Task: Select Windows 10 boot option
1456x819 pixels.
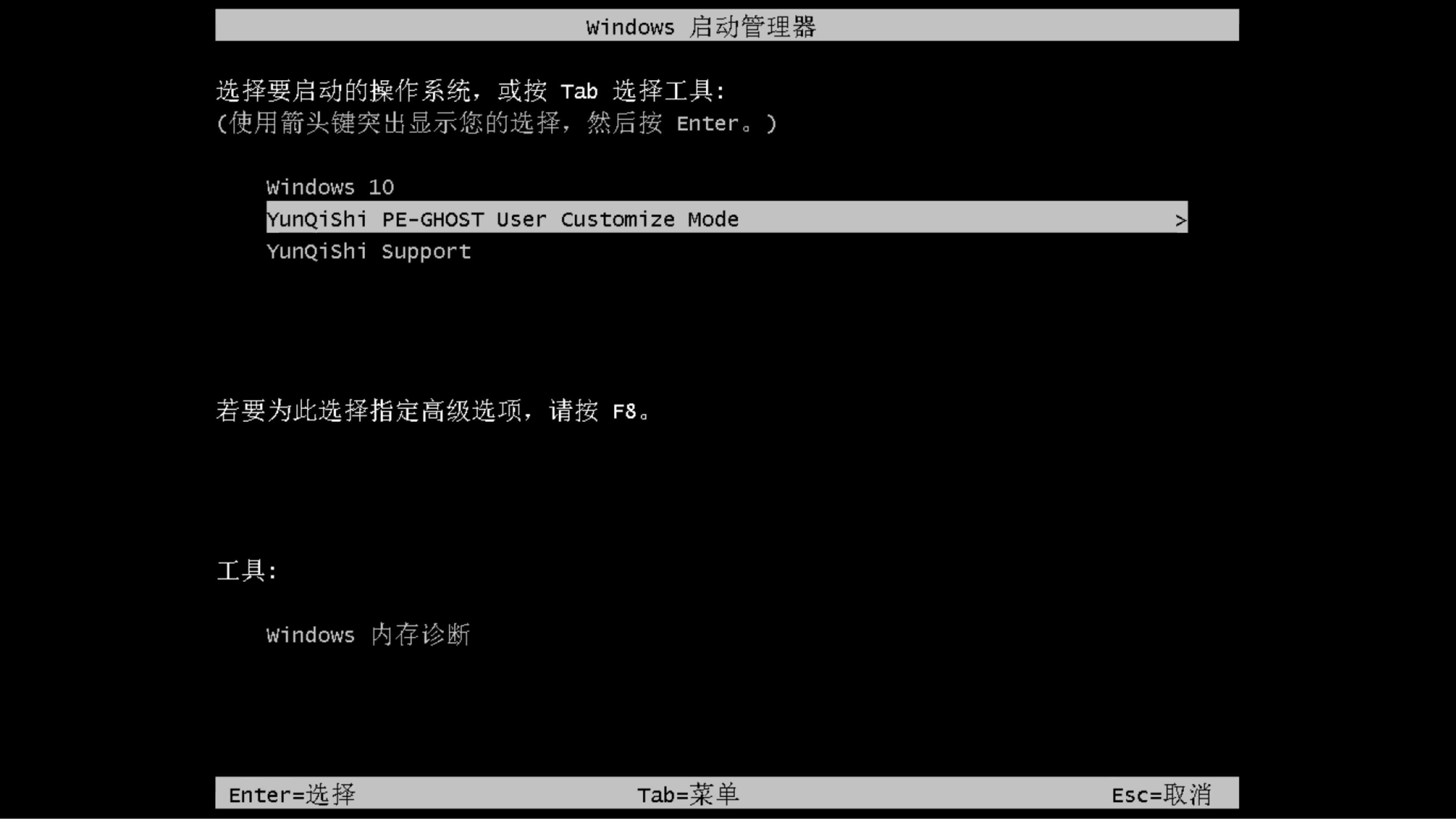Action: coord(329,187)
